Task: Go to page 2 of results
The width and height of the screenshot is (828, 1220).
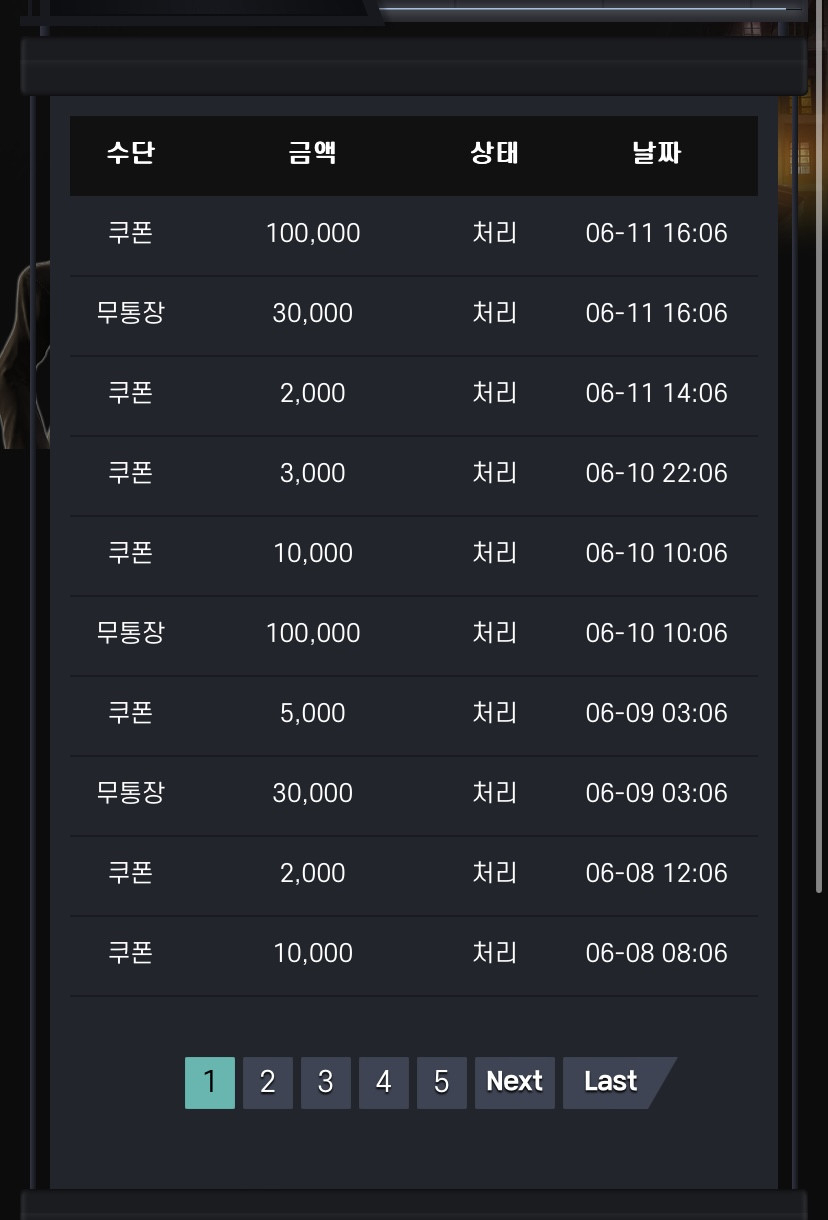Action: click(x=268, y=1083)
